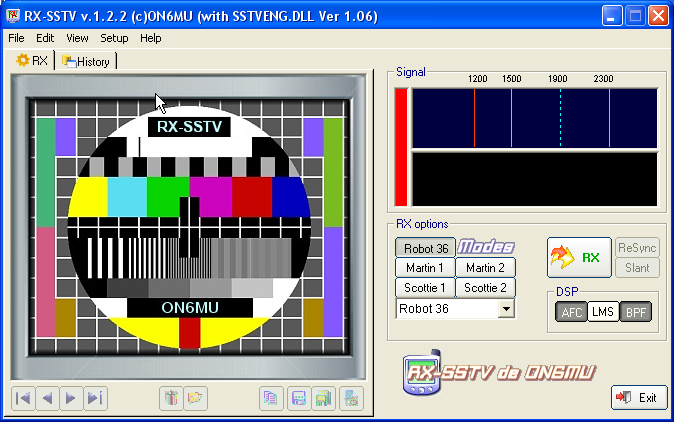Click the Slant button
The image size is (674, 422).
[637, 268]
